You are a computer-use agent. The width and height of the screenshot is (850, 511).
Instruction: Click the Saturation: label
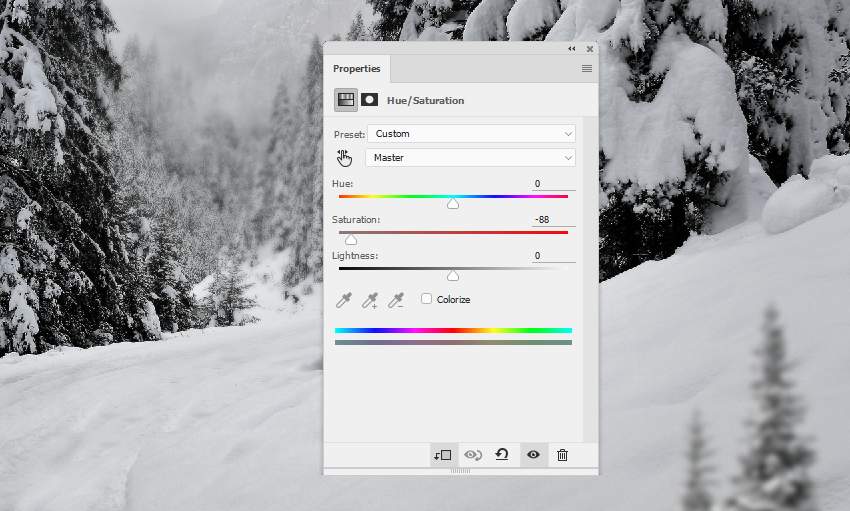(356, 219)
